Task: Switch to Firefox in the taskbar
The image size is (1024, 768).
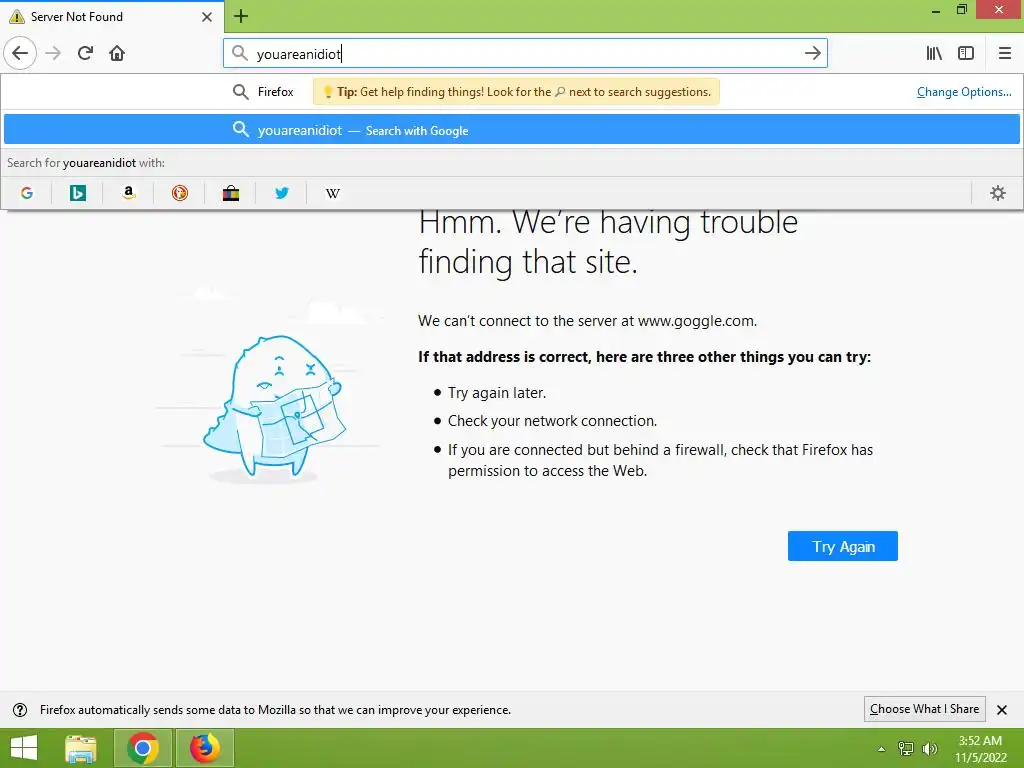Action: tap(204, 748)
